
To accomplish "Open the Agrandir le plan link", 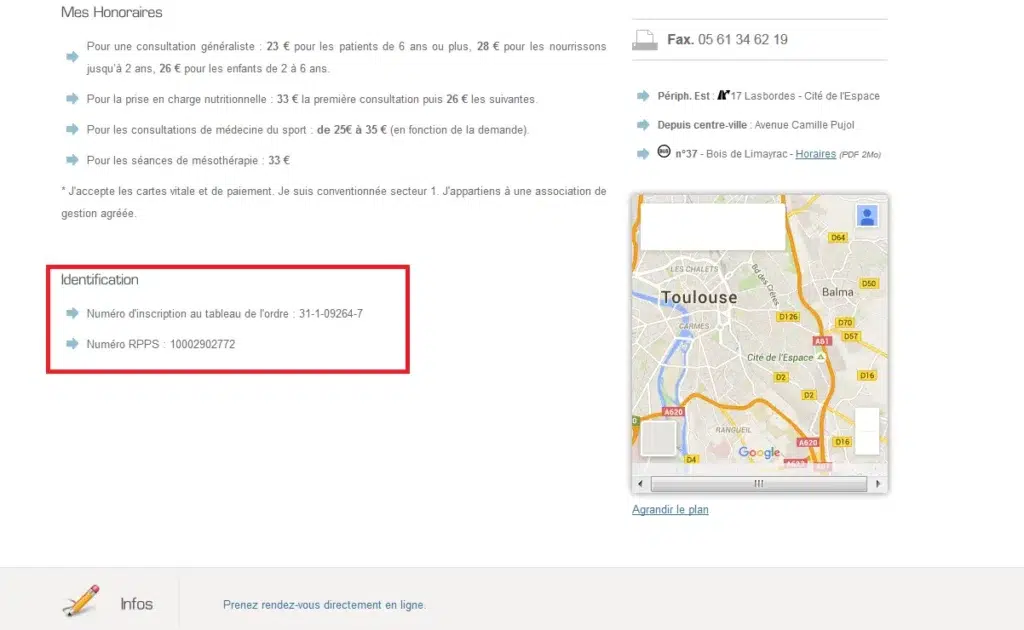I will click(670, 509).
